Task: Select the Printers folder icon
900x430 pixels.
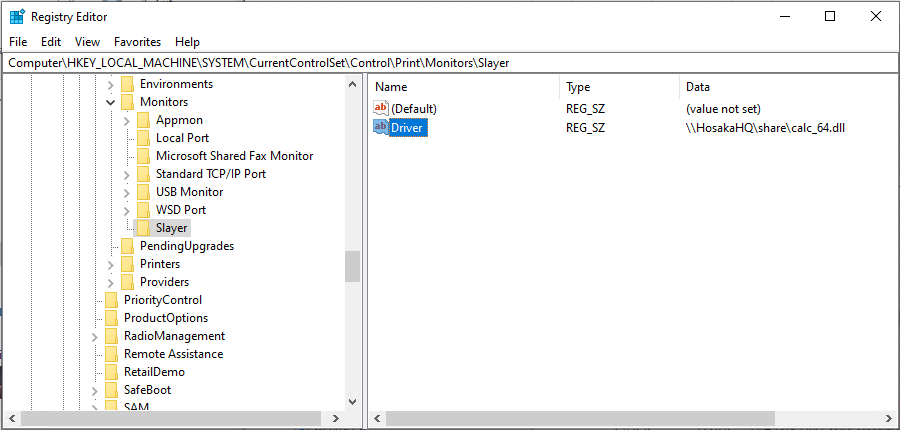Action: pos(127,264)
